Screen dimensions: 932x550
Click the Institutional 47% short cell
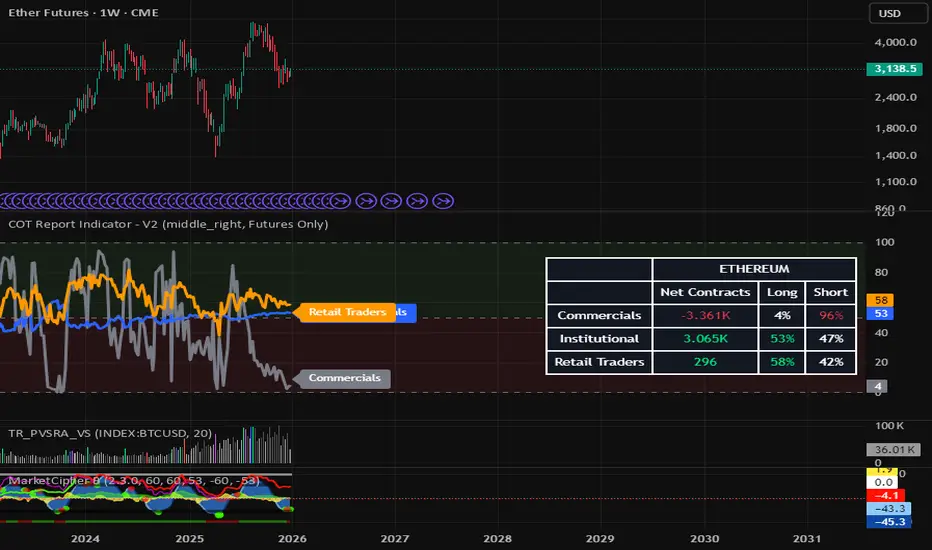coord(830,339)
